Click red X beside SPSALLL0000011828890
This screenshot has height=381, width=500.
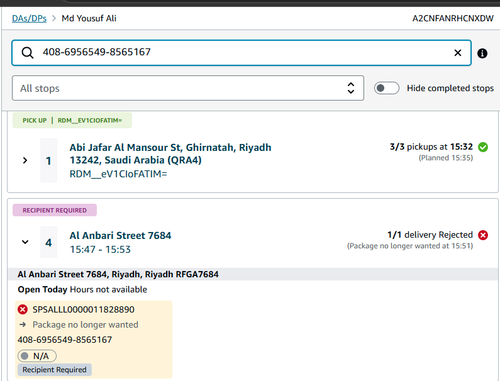tap(23, 309)
